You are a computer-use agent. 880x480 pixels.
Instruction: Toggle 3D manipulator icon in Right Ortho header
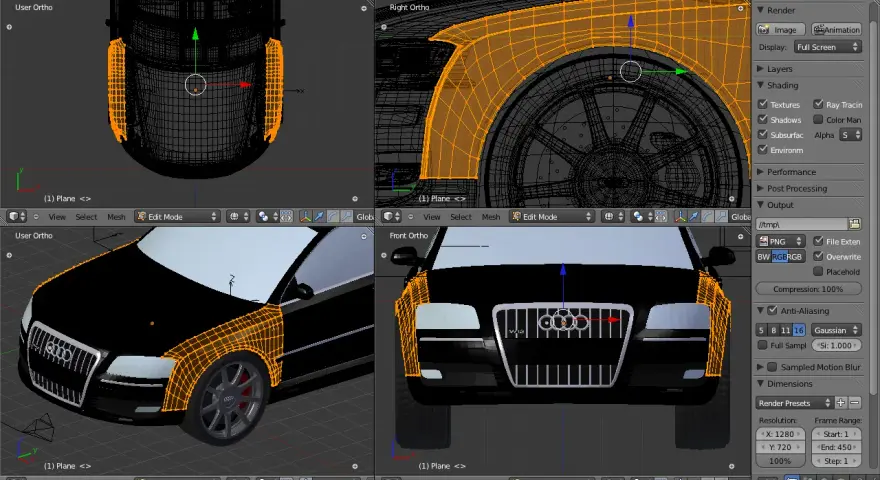pos(680,216)
